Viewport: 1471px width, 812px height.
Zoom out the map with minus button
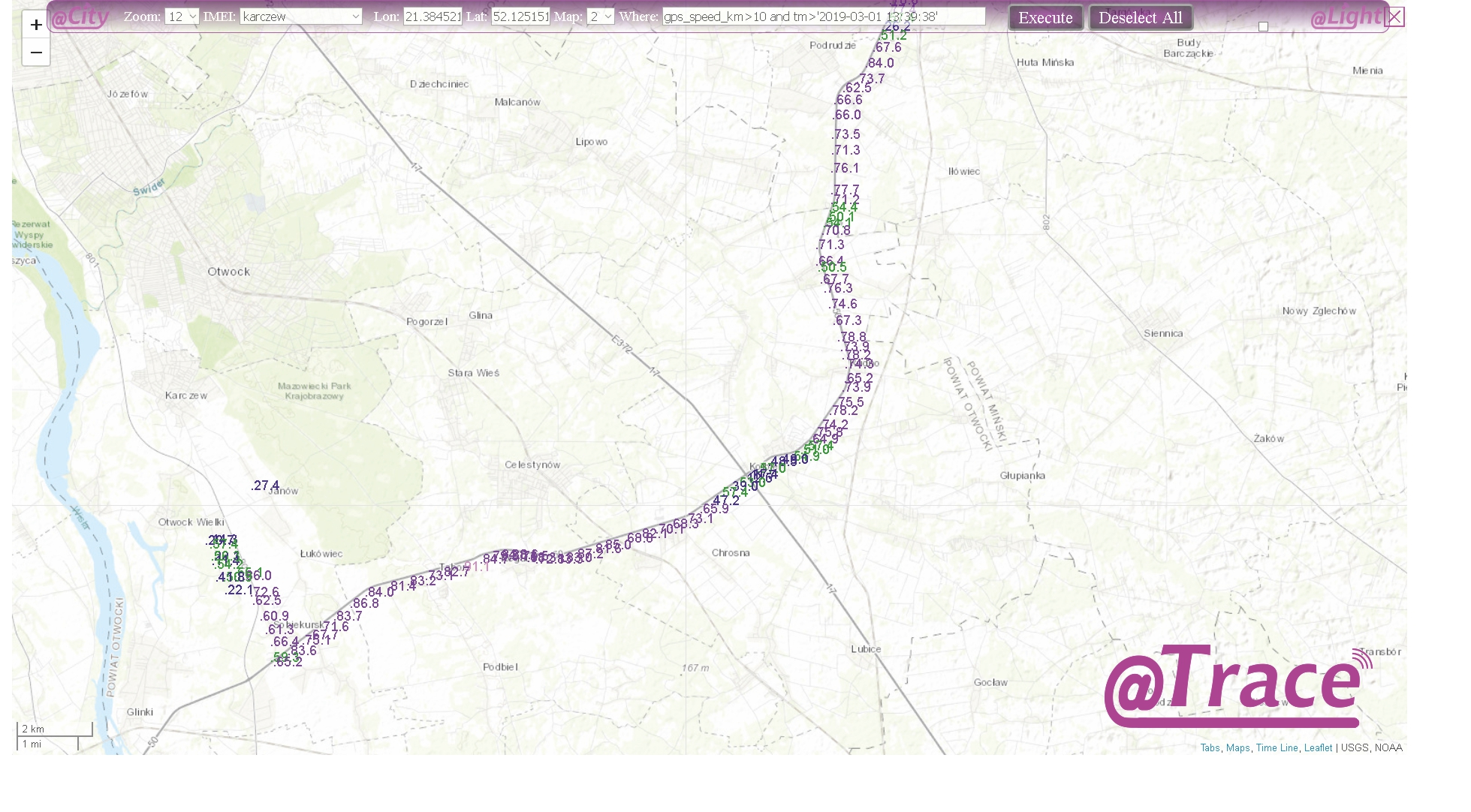click(36, 53)
